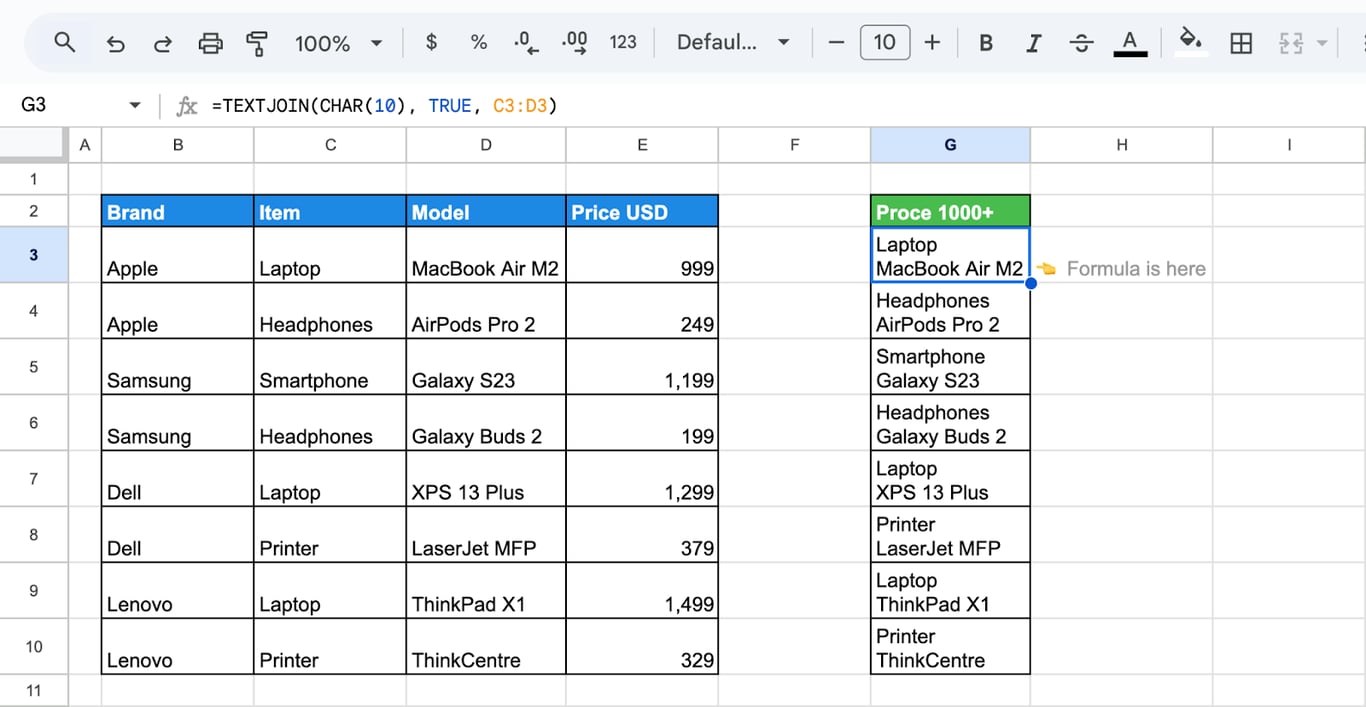1366x707 pixels.
Task: Select the Galaxy Buds 2 Model cell
Action: click(x=486, y=423)
